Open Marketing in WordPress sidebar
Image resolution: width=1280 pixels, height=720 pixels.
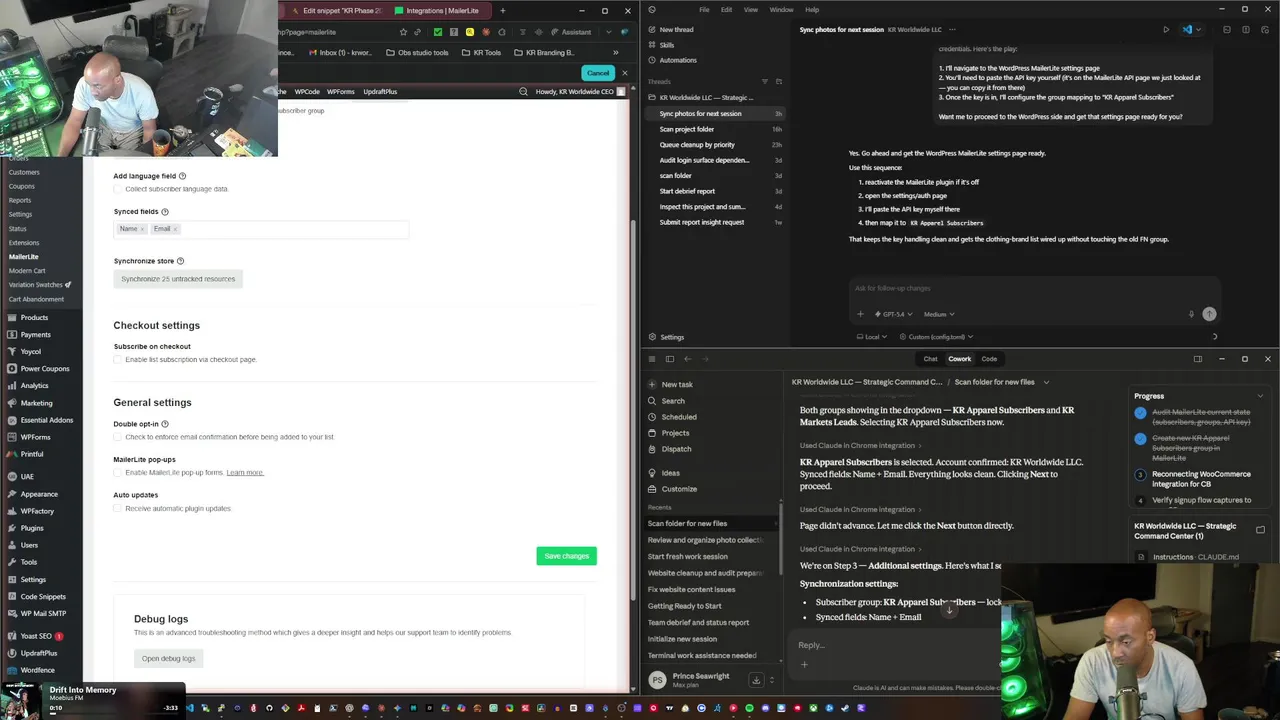36,403
